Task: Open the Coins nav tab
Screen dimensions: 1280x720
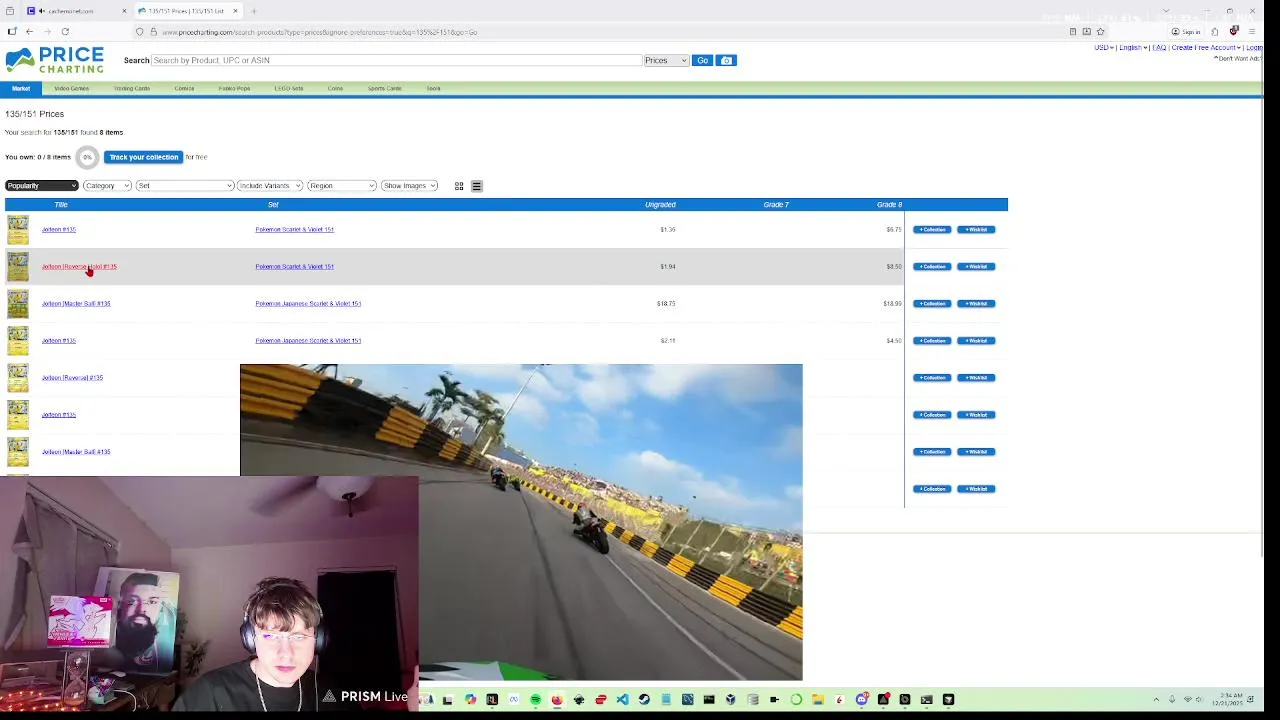Action: tap(335, 88)
